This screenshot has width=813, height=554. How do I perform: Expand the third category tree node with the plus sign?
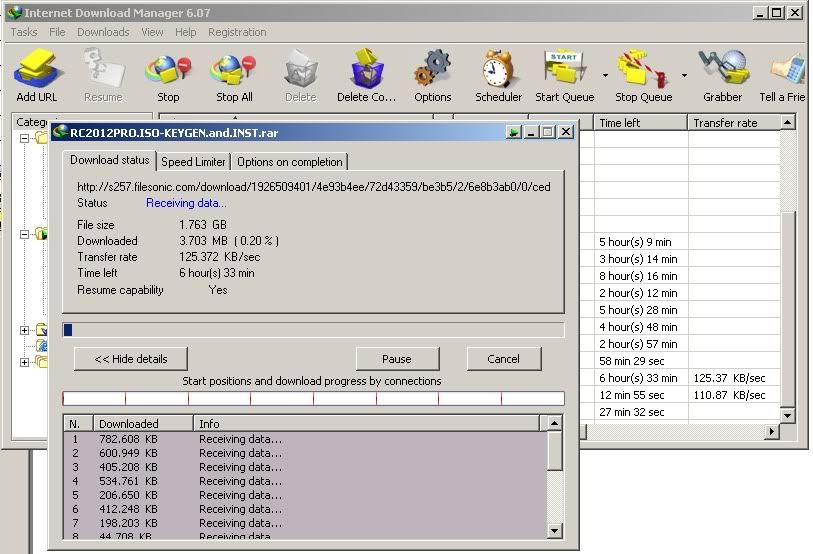pos(24,330)
